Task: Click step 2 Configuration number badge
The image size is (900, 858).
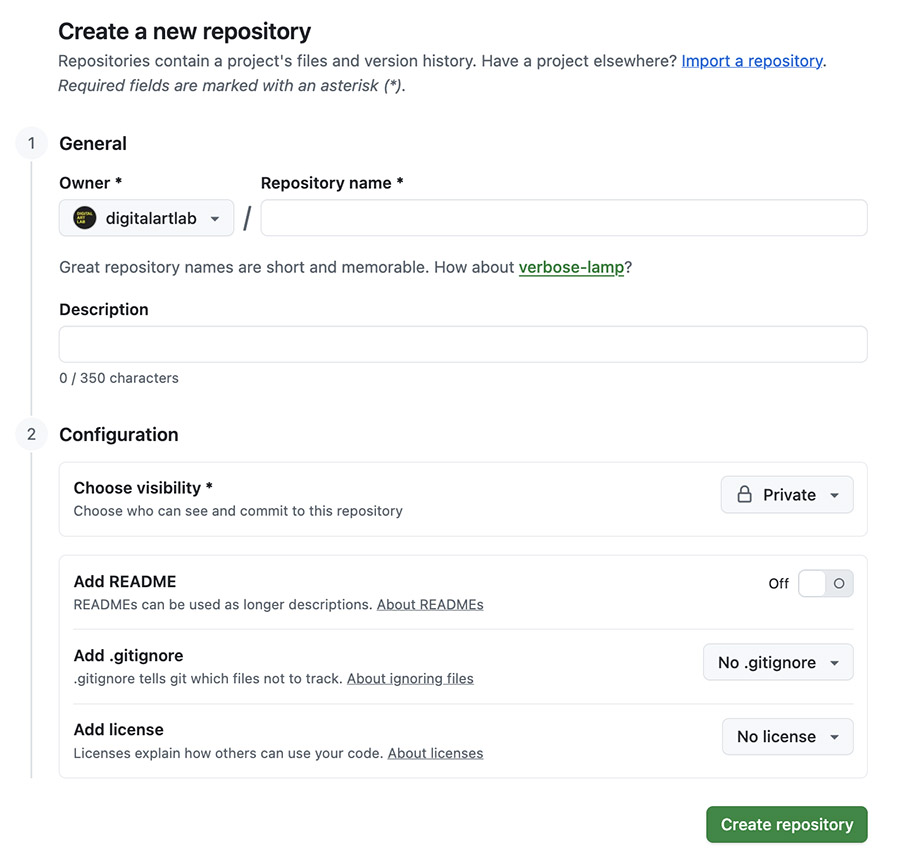Action: (x=31, y=435)
